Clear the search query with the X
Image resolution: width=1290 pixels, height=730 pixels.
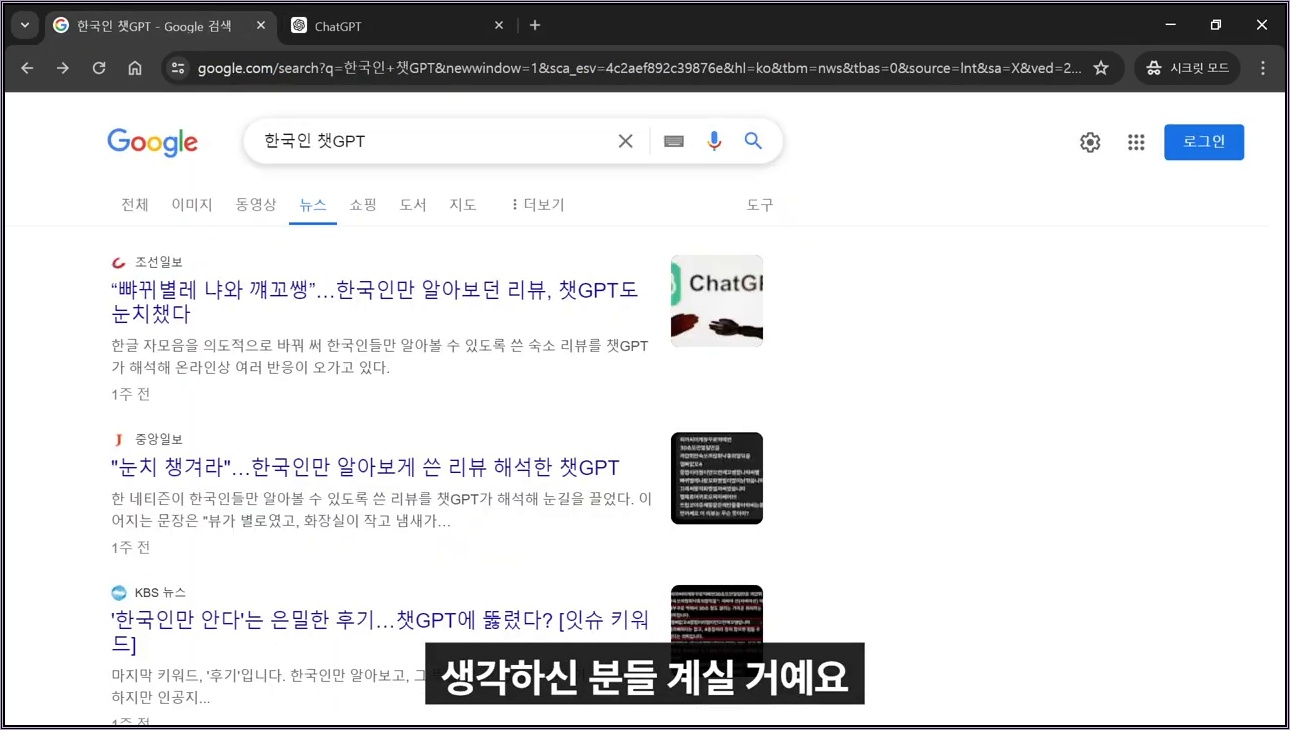tap(625, 142)
